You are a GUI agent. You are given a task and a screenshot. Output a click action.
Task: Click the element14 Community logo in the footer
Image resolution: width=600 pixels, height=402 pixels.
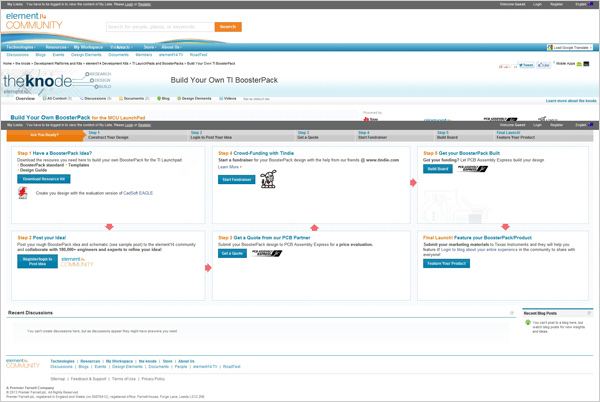pos(23,363)
